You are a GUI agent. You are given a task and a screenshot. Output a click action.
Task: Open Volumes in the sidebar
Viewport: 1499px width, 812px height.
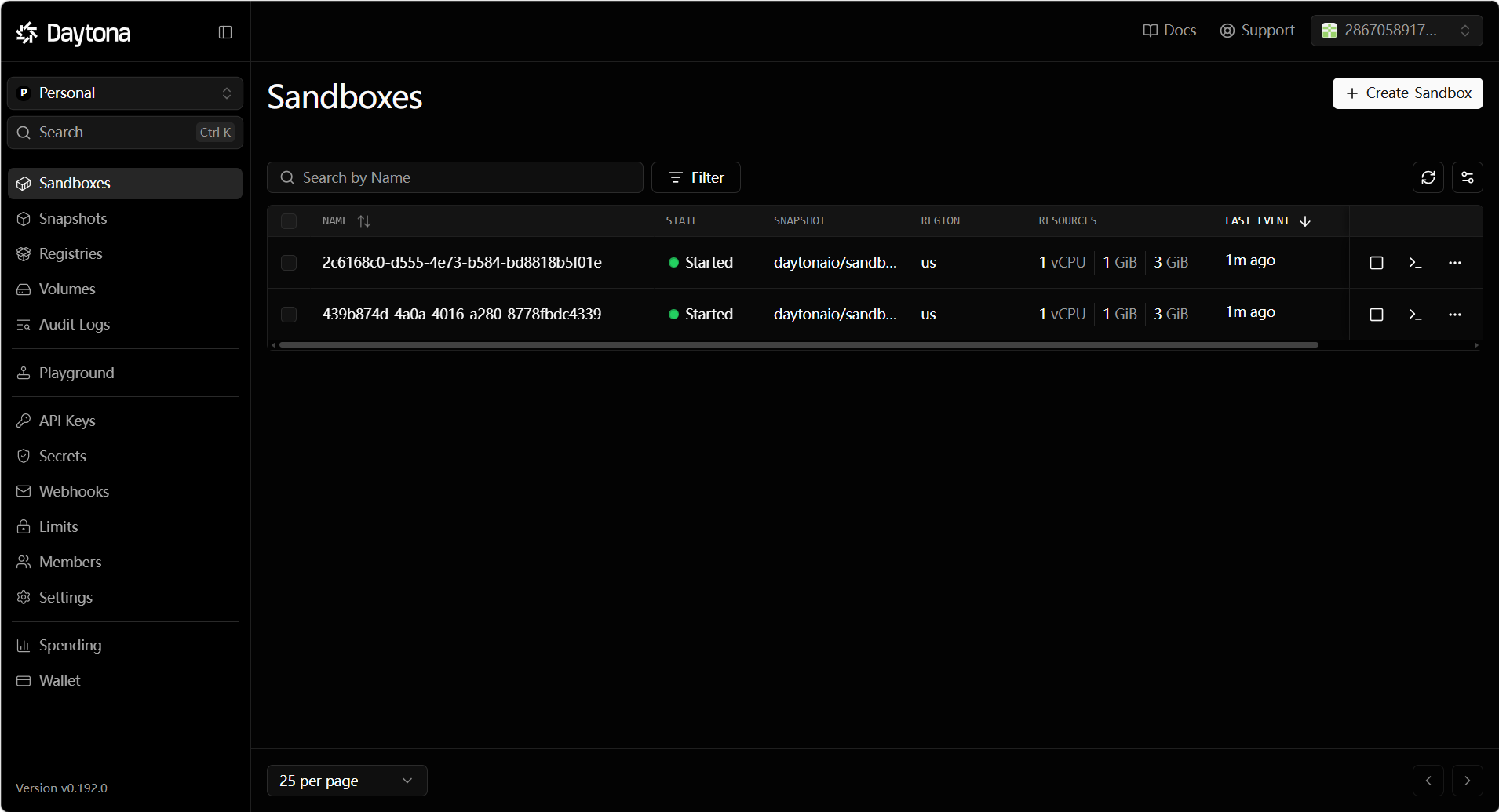[125, 289]
